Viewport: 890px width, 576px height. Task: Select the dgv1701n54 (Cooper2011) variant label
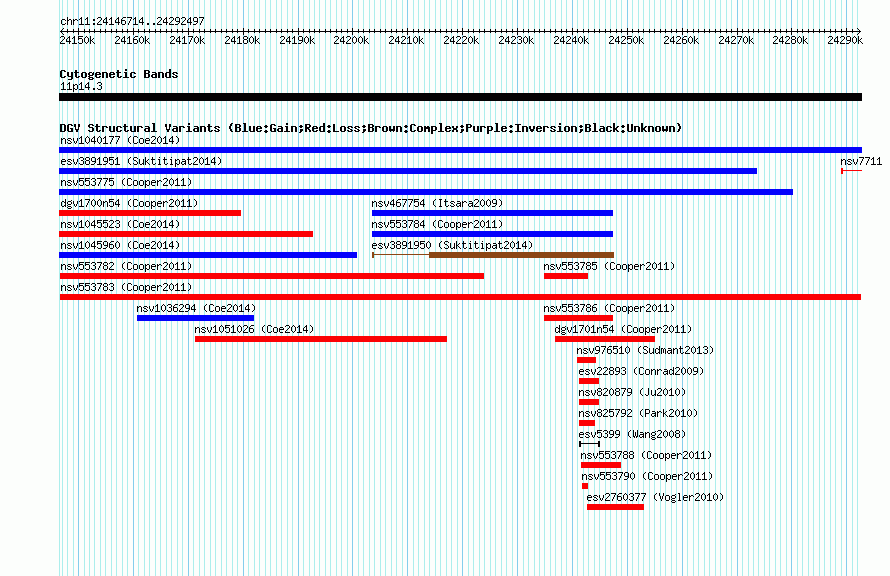(x=623, y=329)
